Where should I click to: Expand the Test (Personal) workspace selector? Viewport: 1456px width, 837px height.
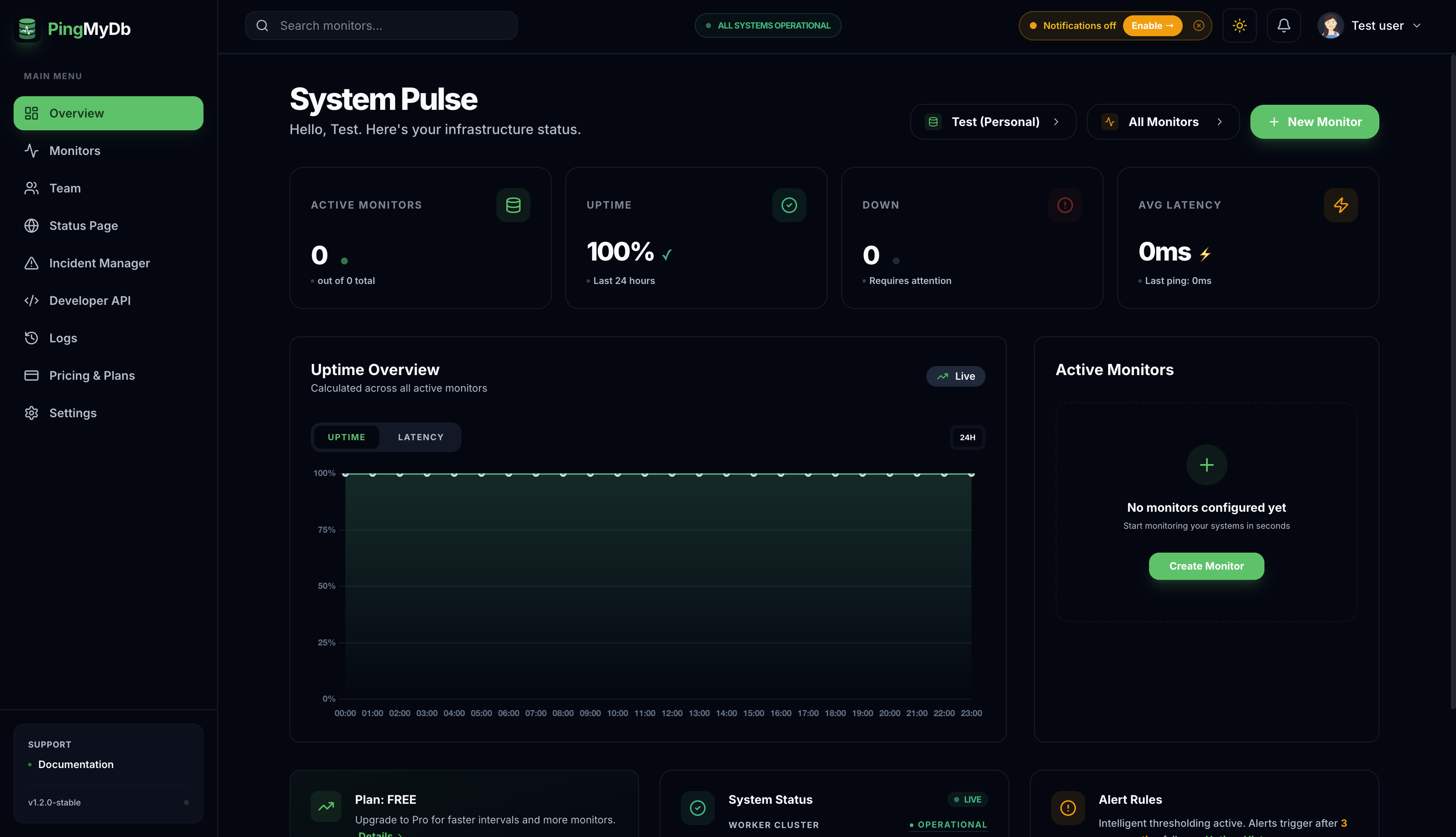coord(992,121)
